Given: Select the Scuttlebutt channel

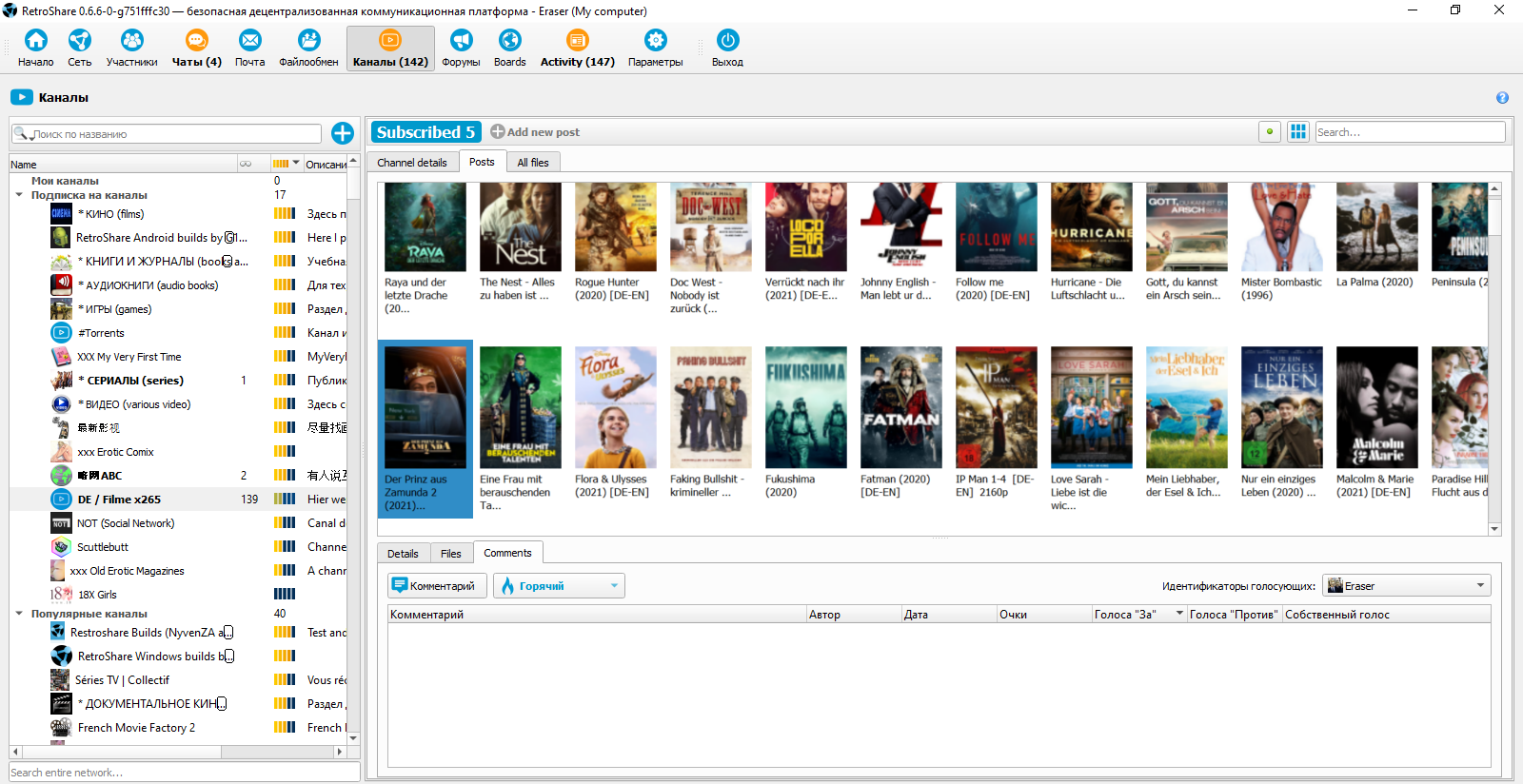Looking at the screenshot, I should [x=178, y=547].
